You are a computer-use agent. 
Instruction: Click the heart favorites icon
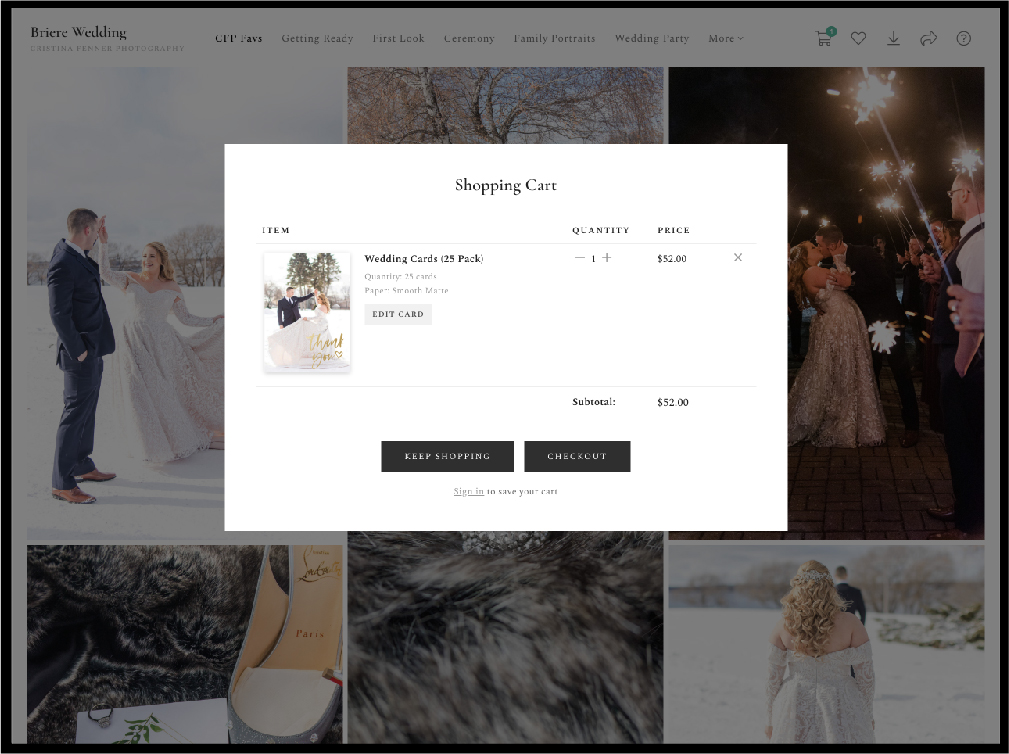coord(858,39)
